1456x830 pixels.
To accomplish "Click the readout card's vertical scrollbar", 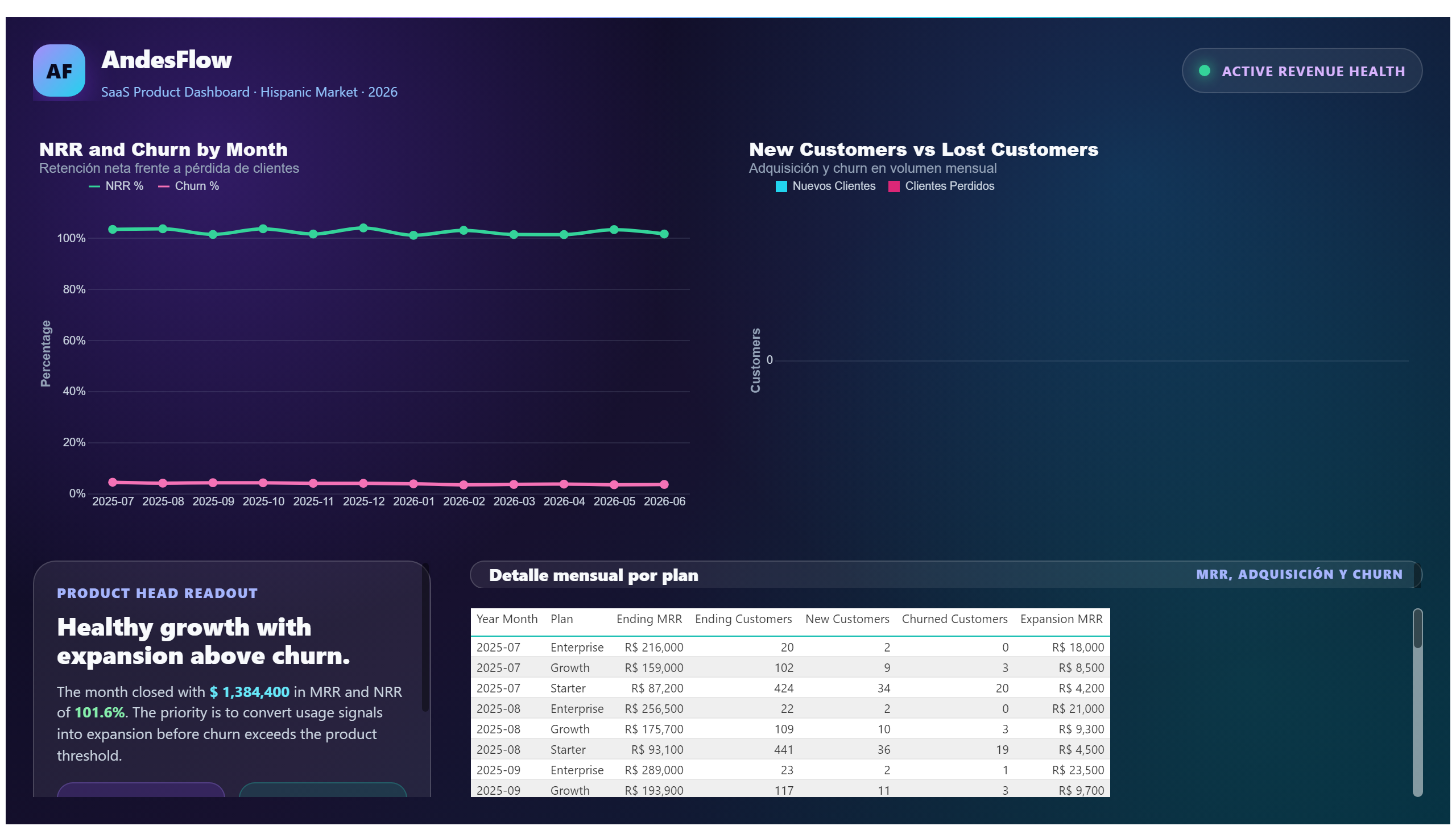I will tap(425, 637).
